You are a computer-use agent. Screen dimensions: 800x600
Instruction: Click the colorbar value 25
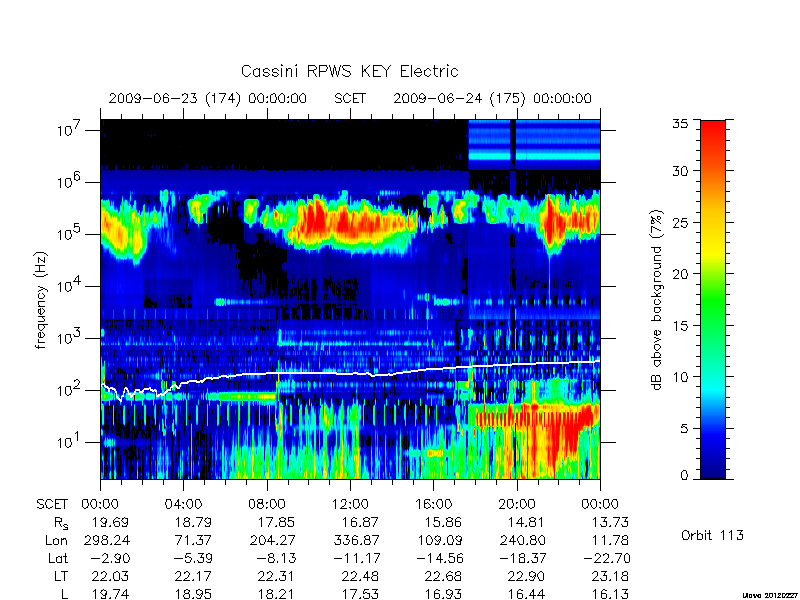[x=683, y=222]
